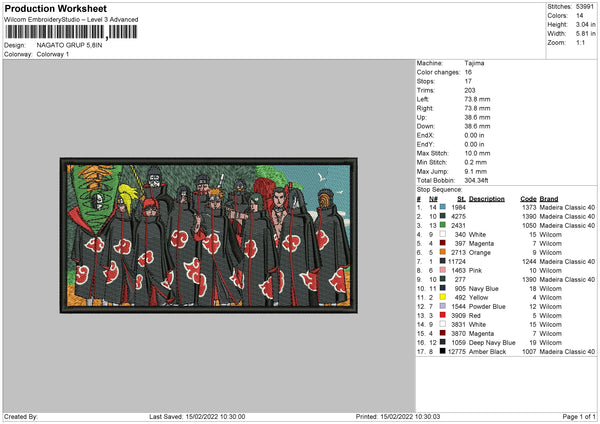Click the dark green swatch beside 4275 stitches
The image size is (600, 424).
[x=443, y=216]
